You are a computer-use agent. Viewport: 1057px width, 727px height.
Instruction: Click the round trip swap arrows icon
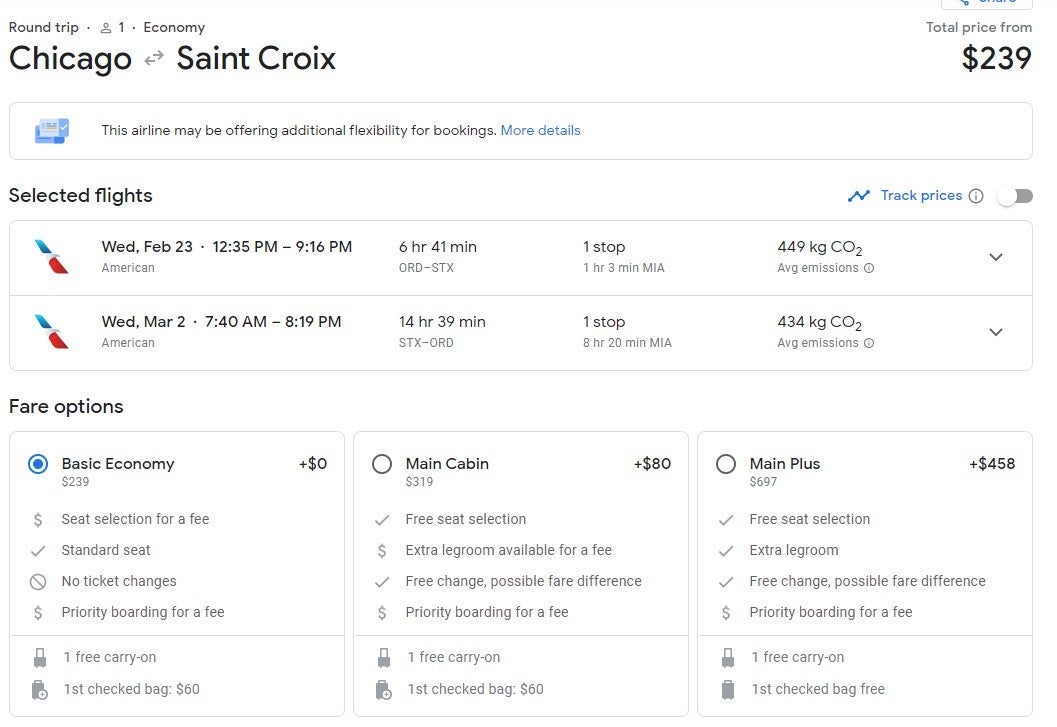pyautogui.click(x=154, y=59)
